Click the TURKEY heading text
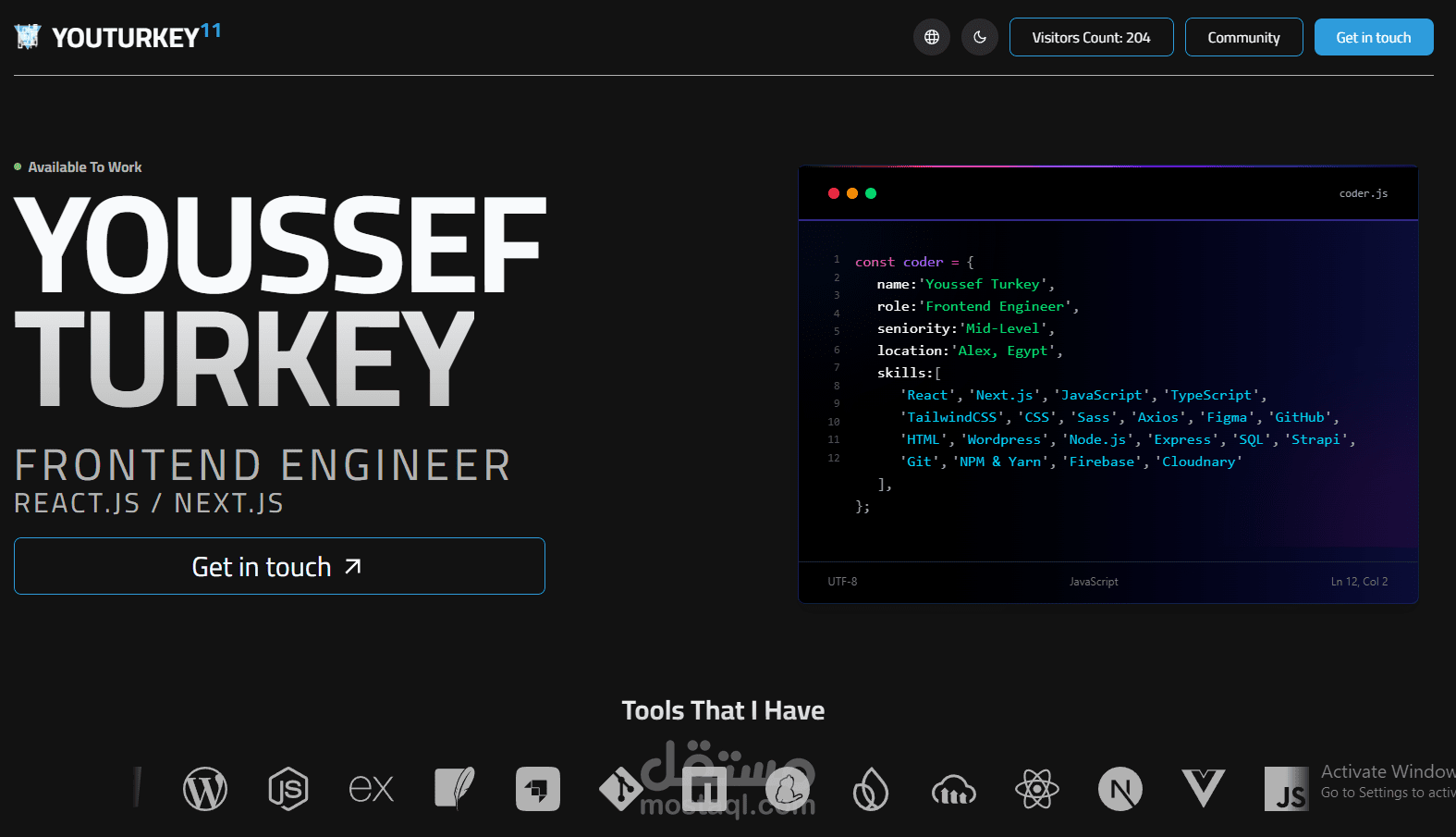 point(245,359)
